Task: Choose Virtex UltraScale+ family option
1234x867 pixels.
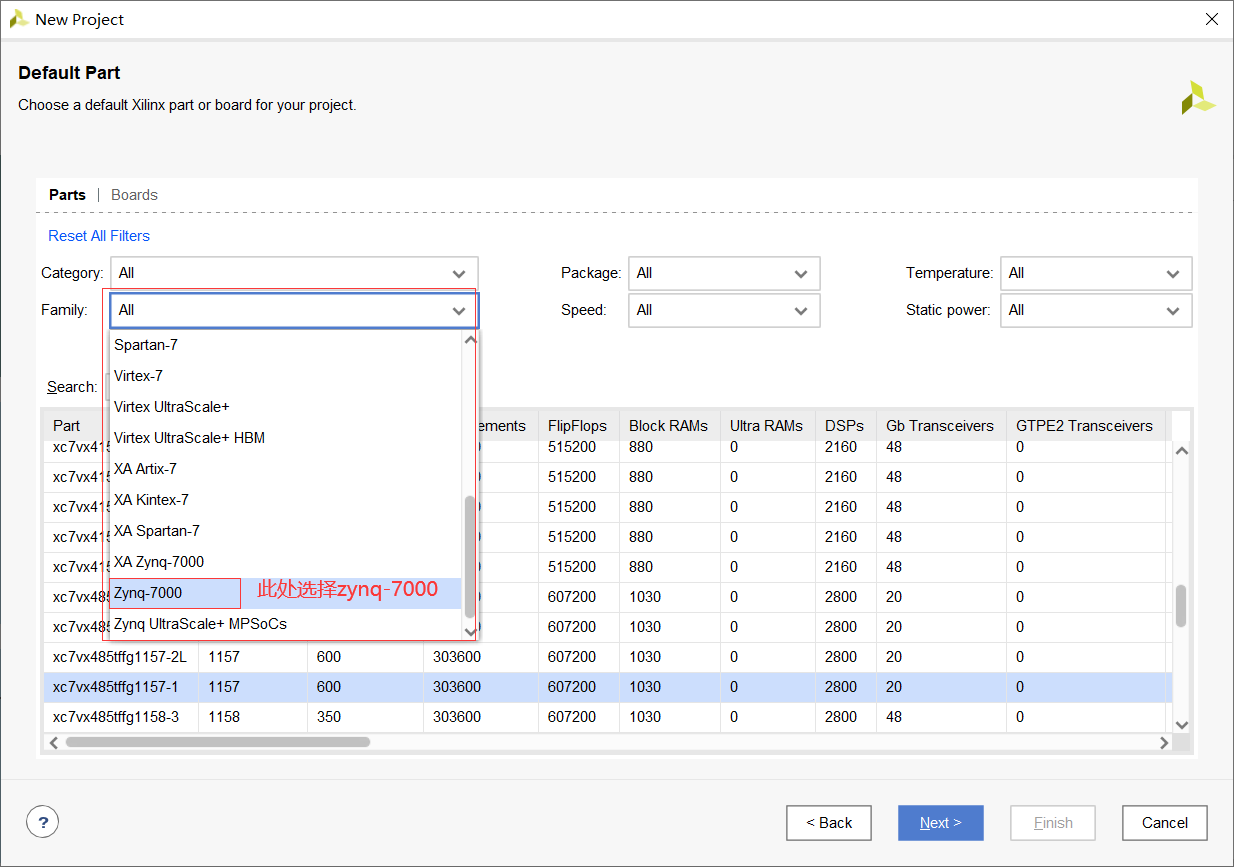Action: (285, 407)
